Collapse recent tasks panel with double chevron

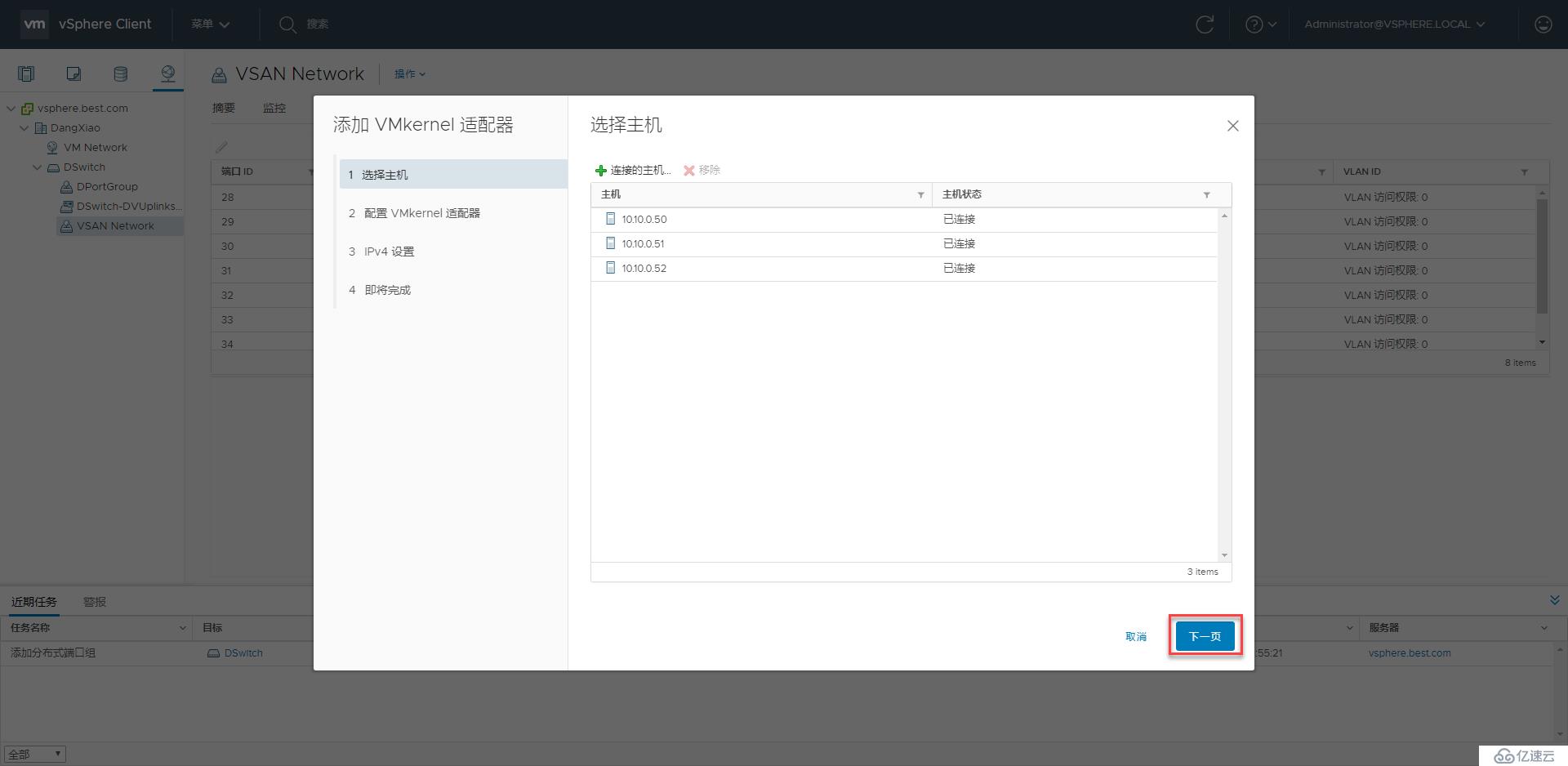tap(1554, 600)
